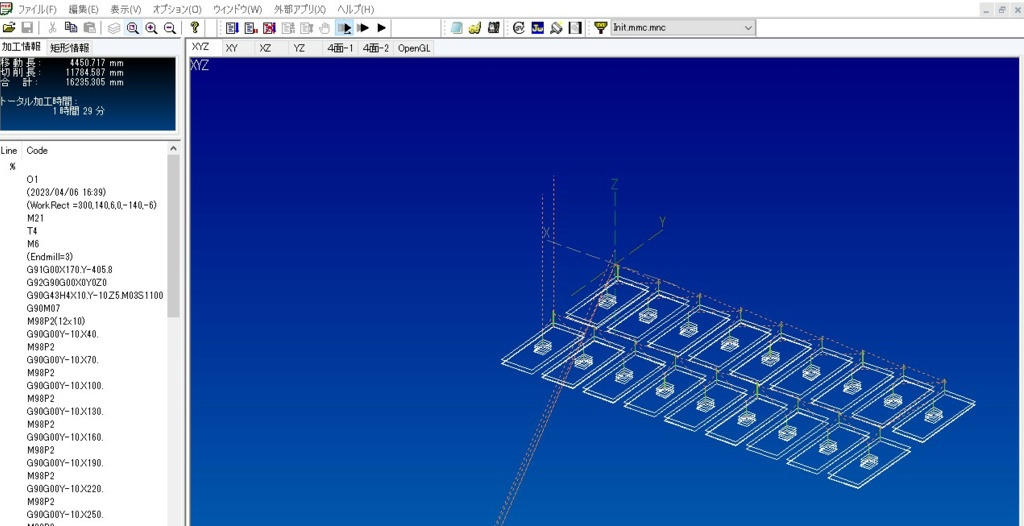This screenshot has width=1024, height=526.
Task: Open the オプション(O) menu
Action: (x=177, y=9)
